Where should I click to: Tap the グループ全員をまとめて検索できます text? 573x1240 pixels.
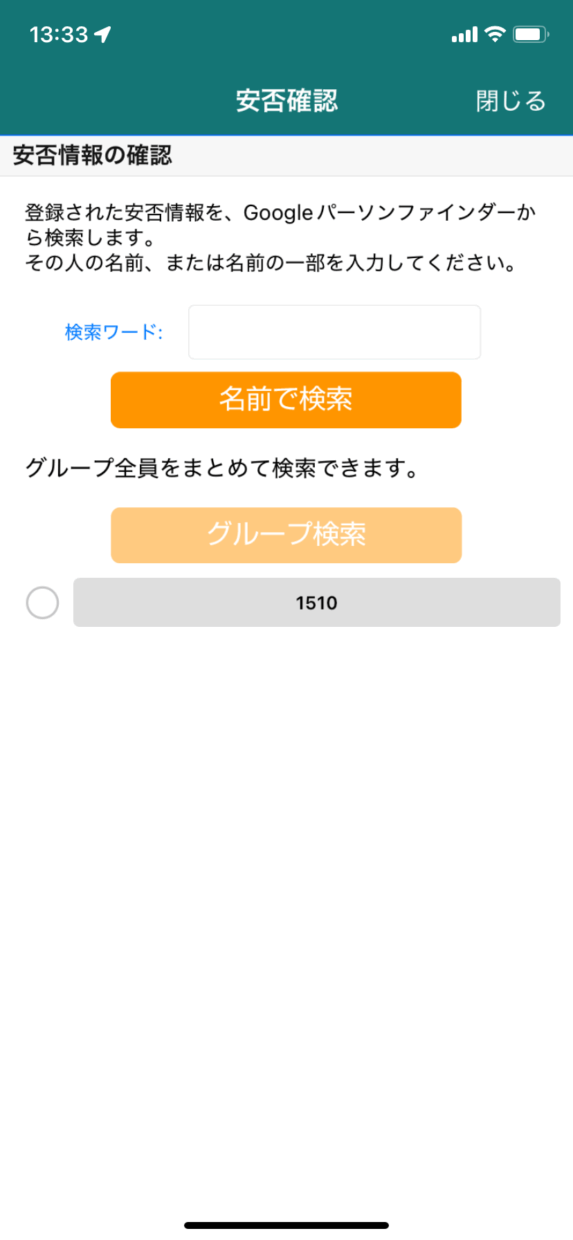tap(221, 468)
